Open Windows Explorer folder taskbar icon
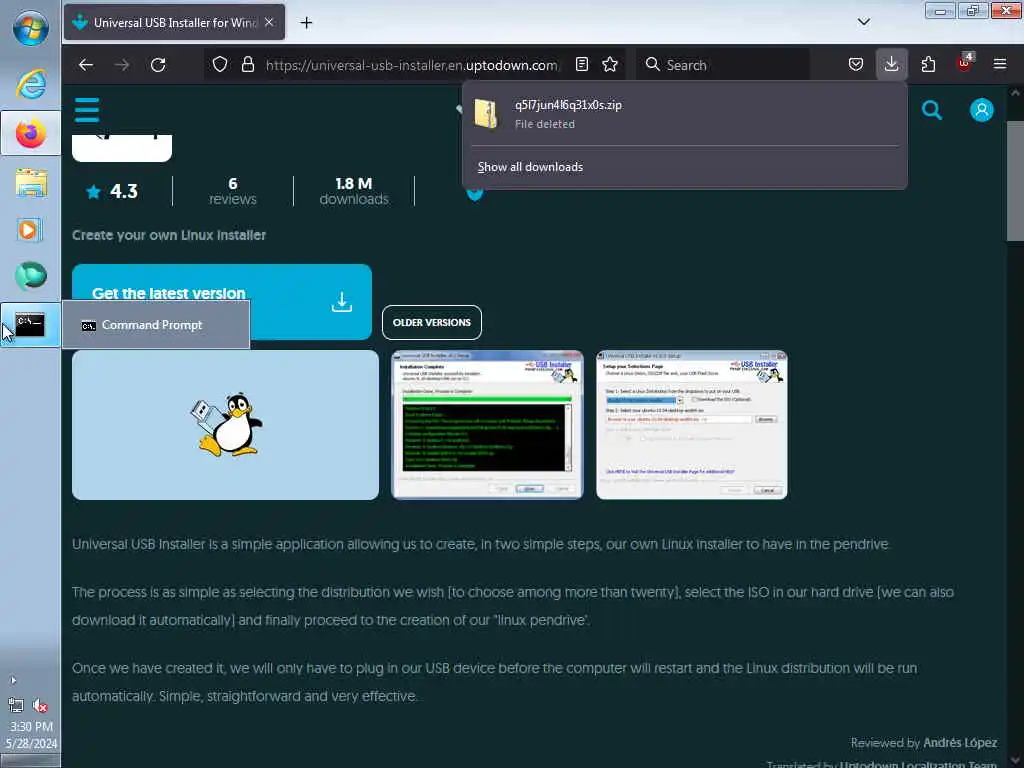 point(31,183)
